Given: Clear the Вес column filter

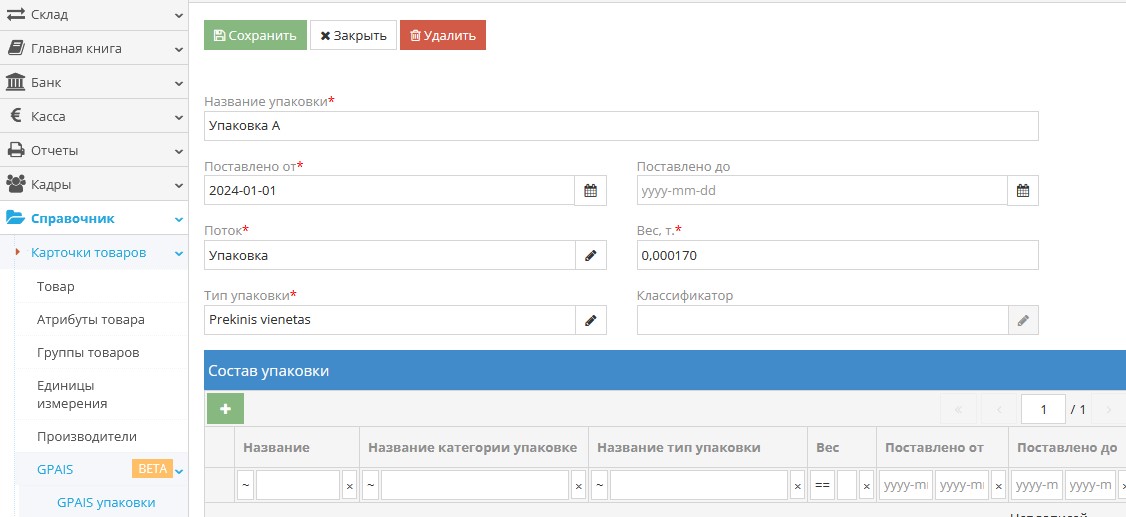Looking at the screenshot, I should (x=866, y=486).
